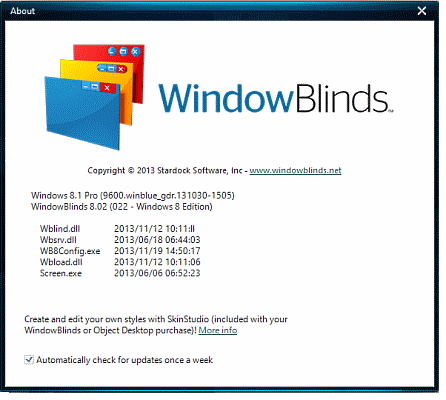Open the www.windowblinds.net link
This screenshot has width=446, height=400.
(x=295, y=170)
